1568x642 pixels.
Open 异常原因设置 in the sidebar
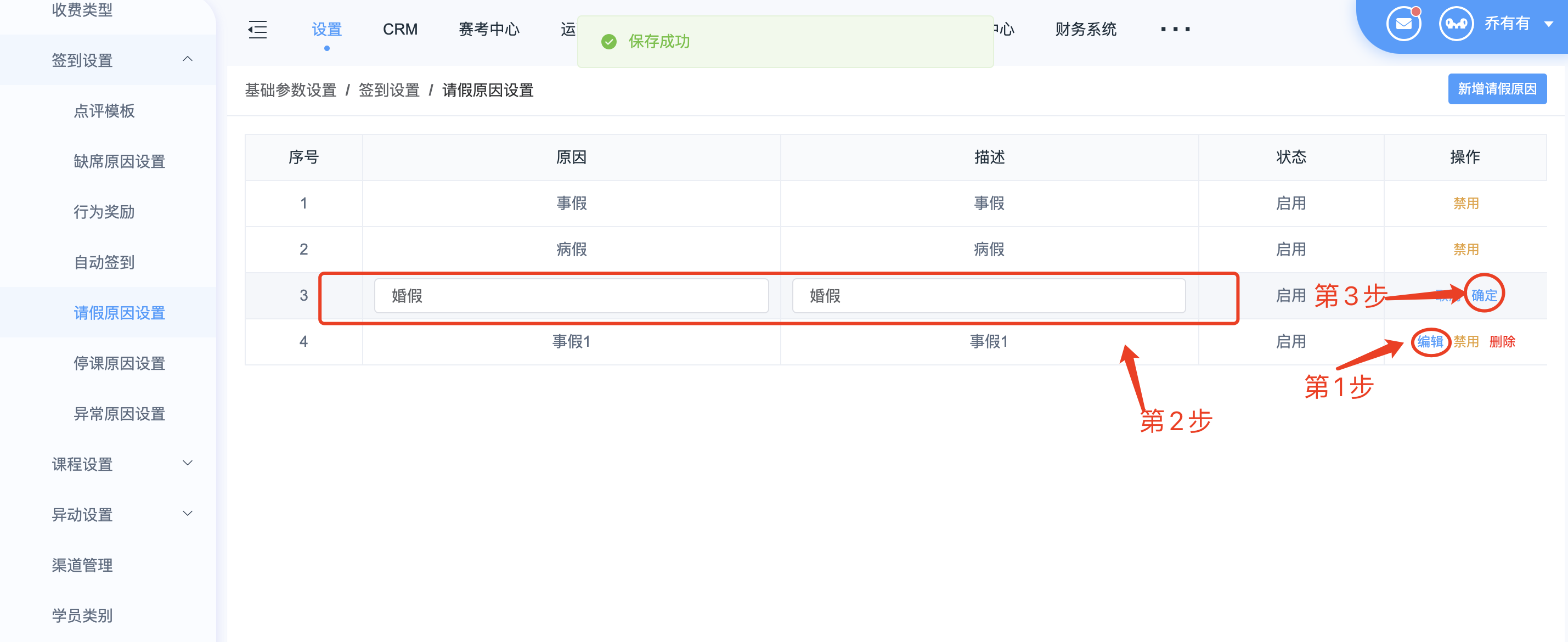[x=119, y=414]
